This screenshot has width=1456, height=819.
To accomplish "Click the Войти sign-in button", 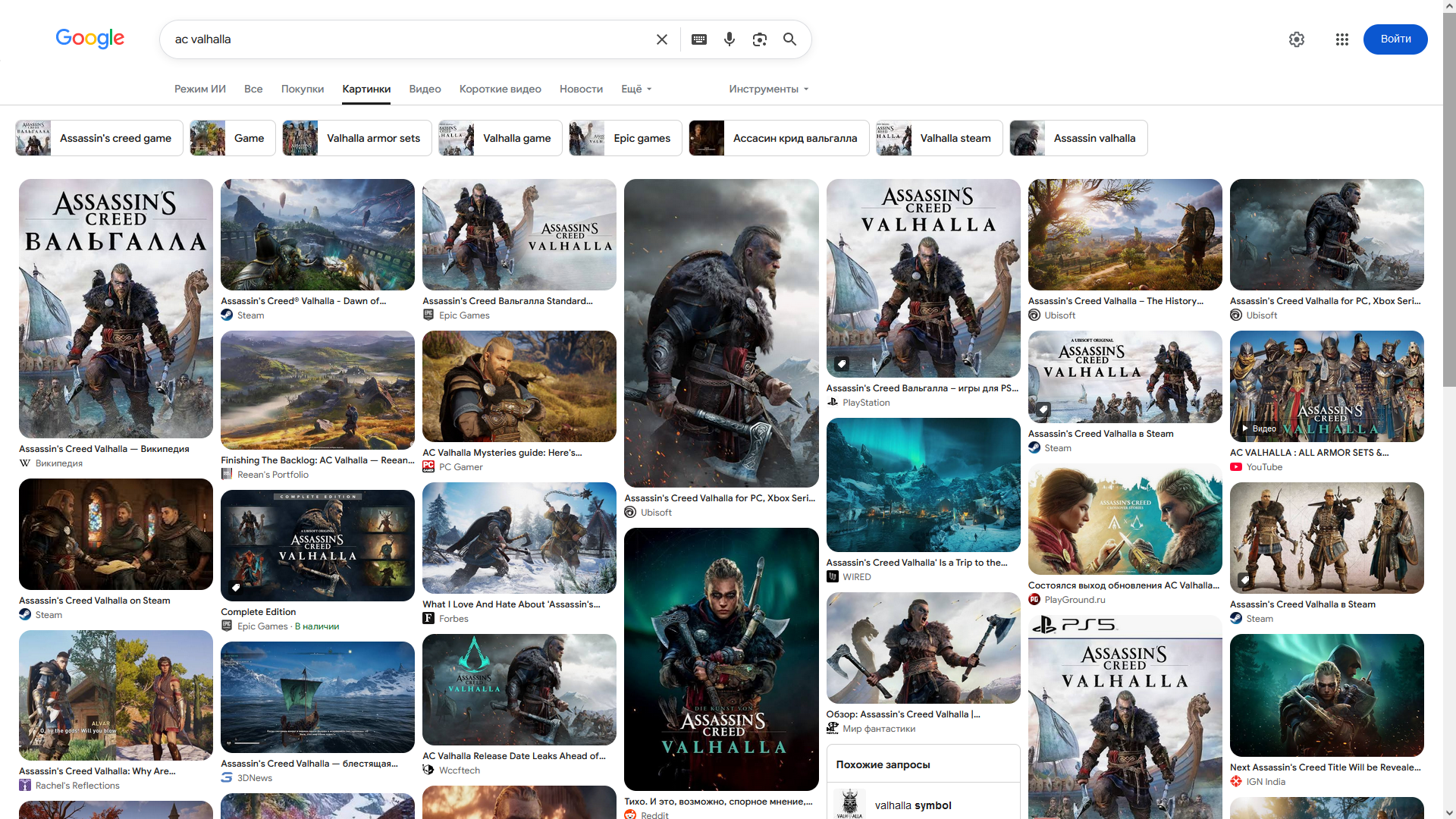I will [x=1395, y=39].
